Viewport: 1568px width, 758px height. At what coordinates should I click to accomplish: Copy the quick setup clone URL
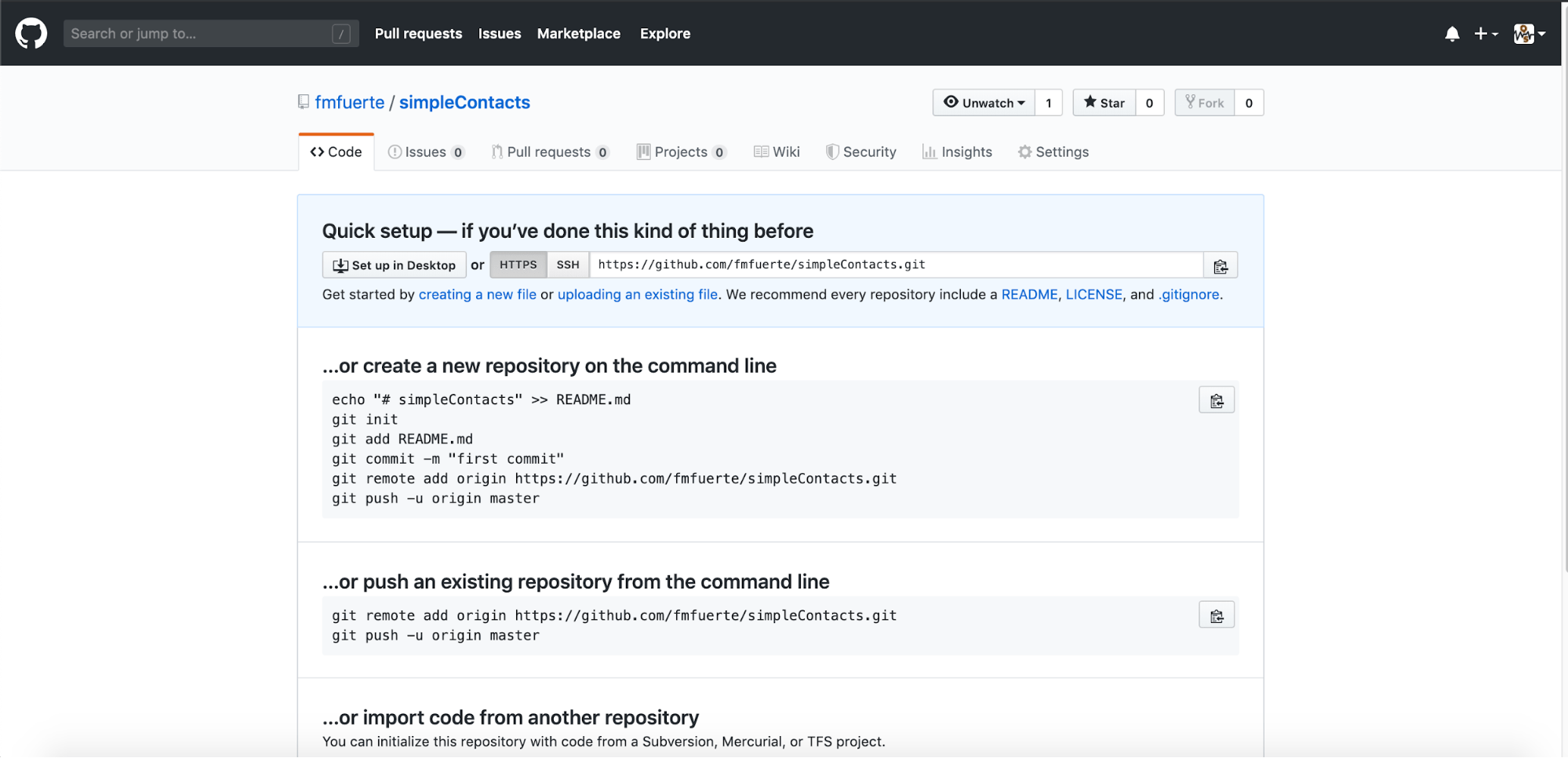[1220, 264]
